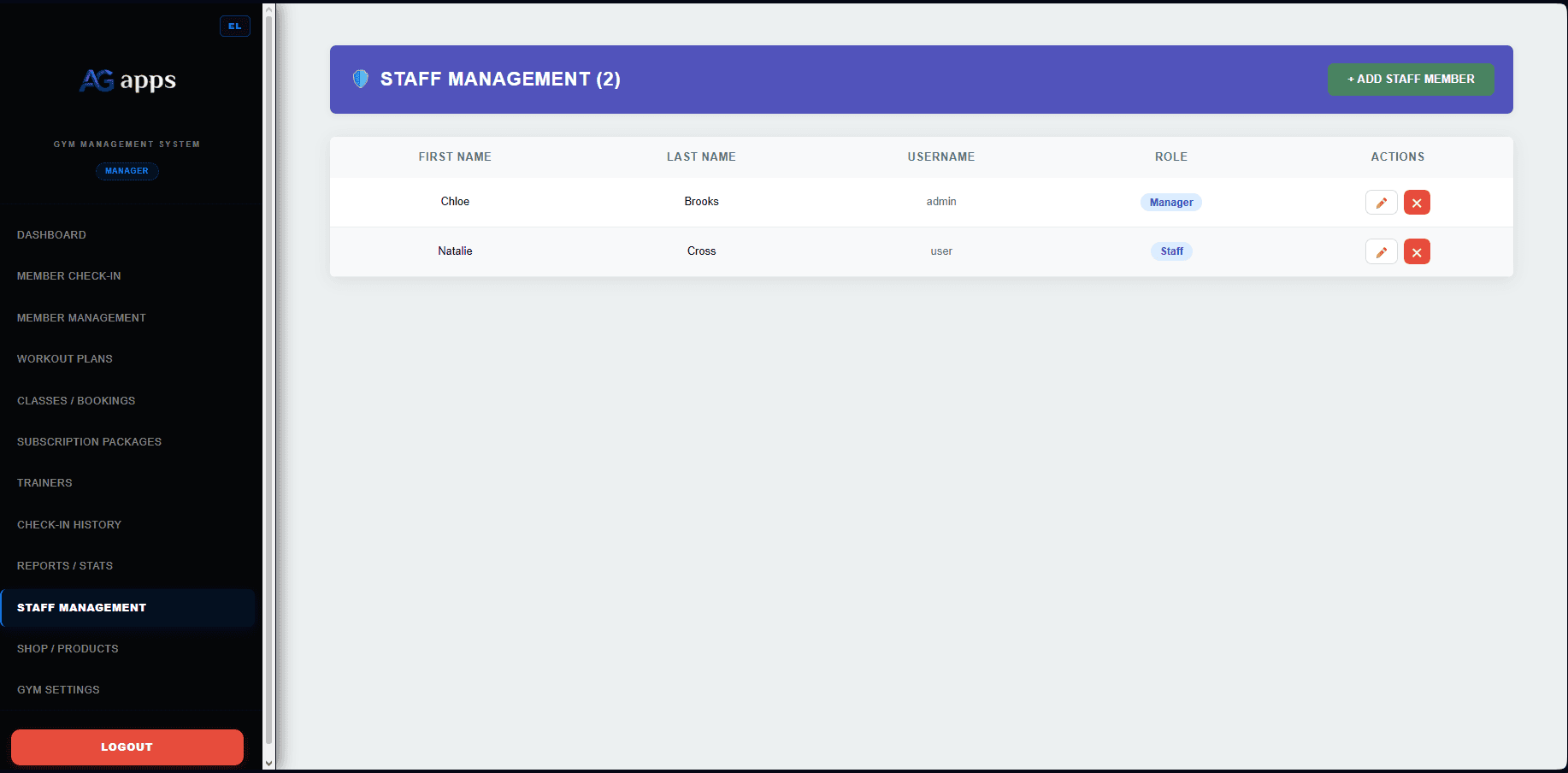Edit Chloe Brooks with the pencil icon

[x=1381, y=203]
